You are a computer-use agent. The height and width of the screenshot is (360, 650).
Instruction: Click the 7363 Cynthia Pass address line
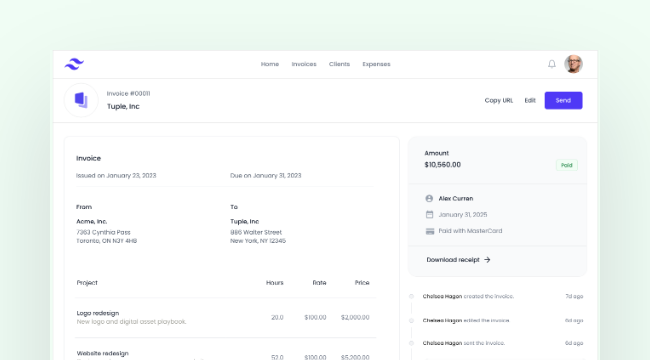(x=103, y=232)
